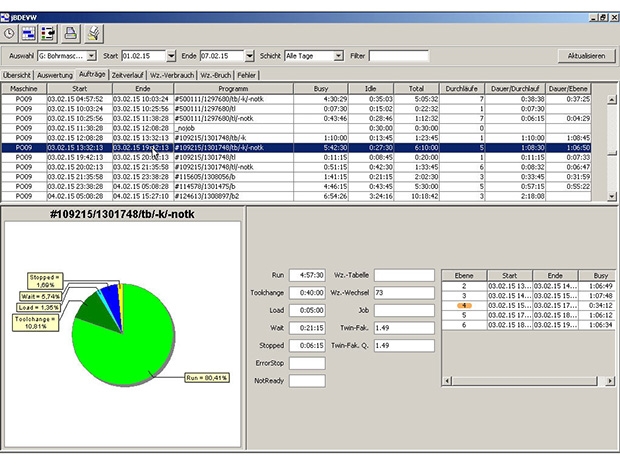Image resolution: width=620 pixels, height=465 pixels.
Task: Click the list view toolbar icon
Action: coord(48,33)
